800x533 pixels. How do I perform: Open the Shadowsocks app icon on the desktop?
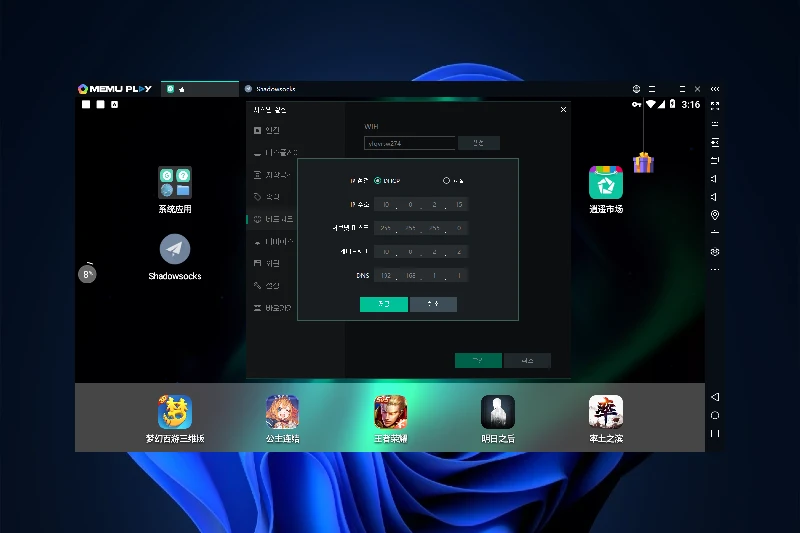click(x=175, y=249)
